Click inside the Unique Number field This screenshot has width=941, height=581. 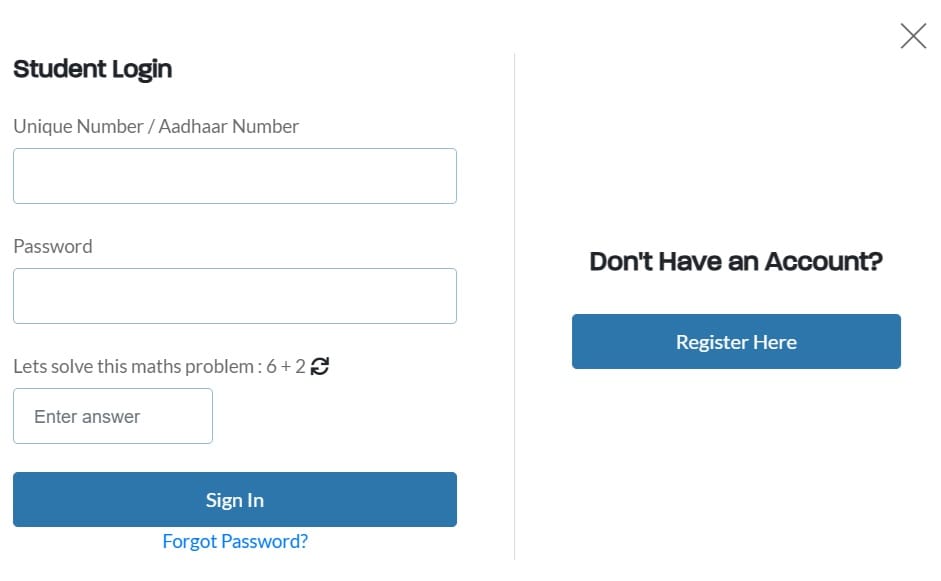(234, 175)
